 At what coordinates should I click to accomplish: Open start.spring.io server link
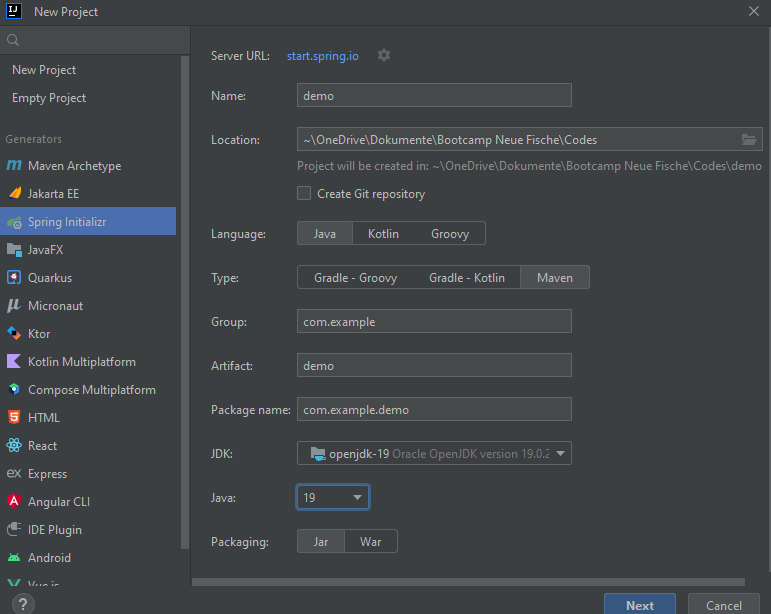[323, 56]
